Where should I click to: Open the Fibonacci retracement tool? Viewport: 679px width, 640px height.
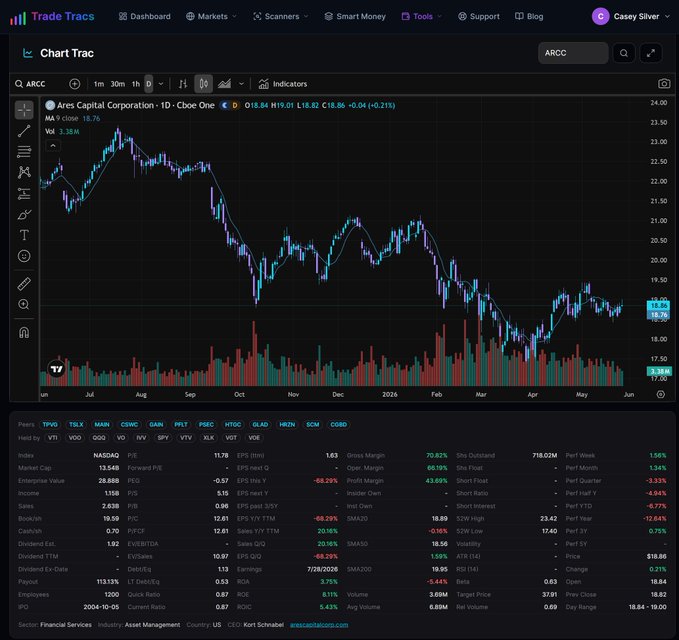[x=24, y=152]
